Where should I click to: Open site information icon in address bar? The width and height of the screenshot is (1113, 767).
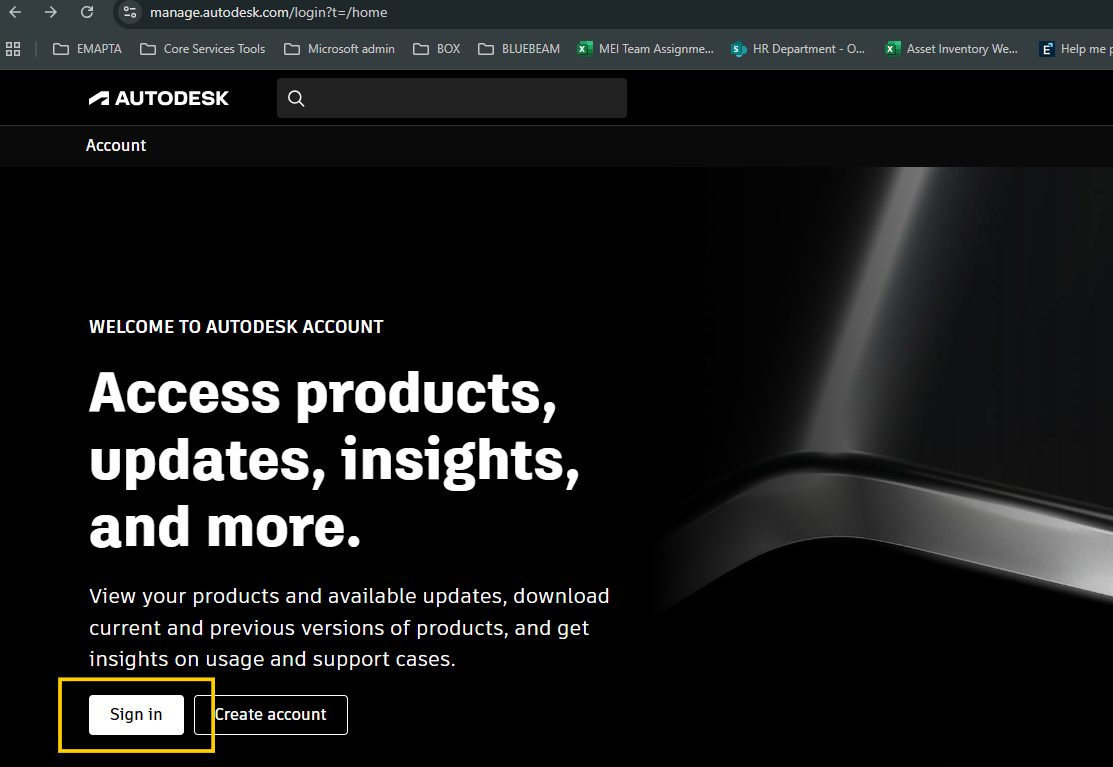click(130, 12)
